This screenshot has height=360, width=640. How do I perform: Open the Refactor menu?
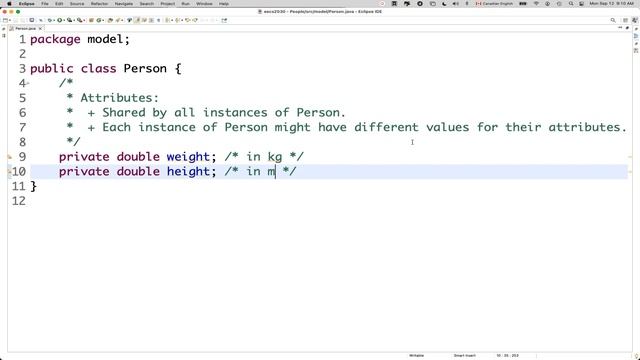99,4
